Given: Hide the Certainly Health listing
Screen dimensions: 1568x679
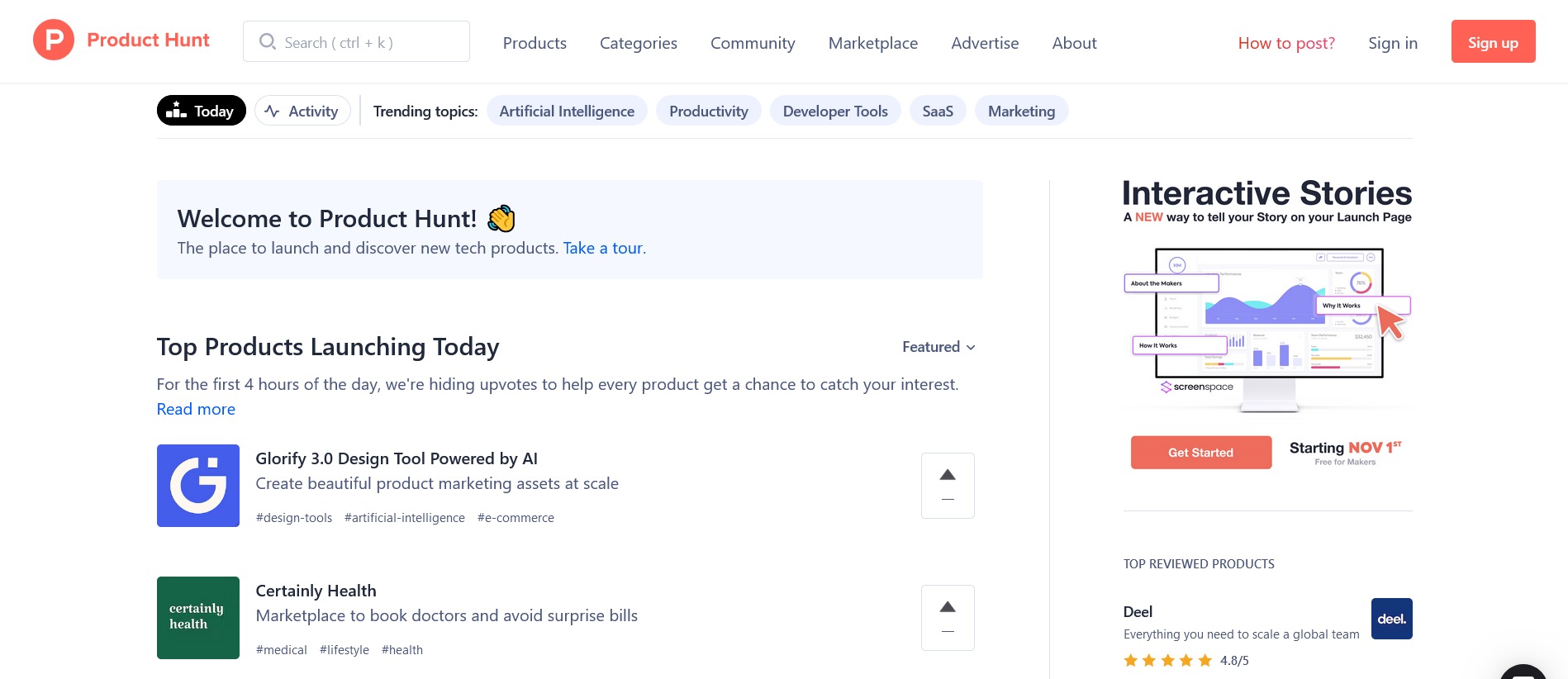Looking at the screenshot, I should (947, 631).
